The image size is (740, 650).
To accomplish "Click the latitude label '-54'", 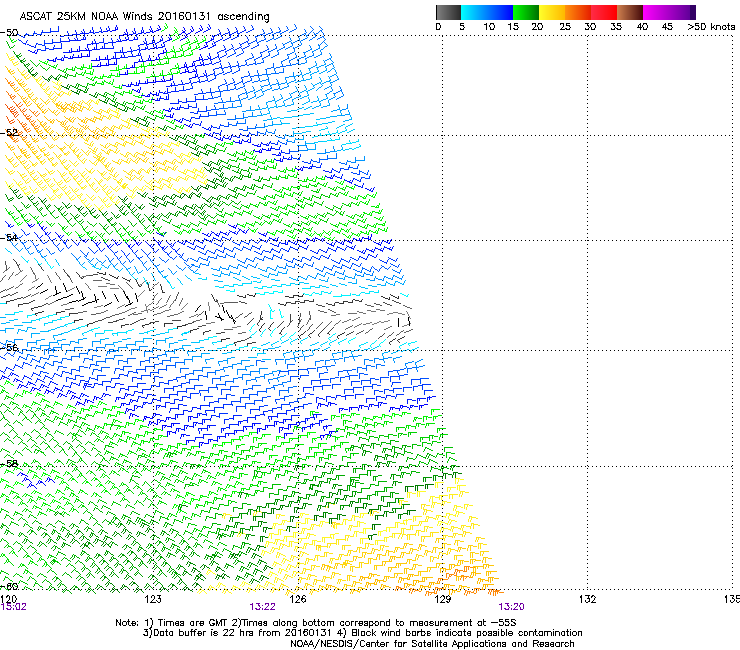I will click(9, 237).
